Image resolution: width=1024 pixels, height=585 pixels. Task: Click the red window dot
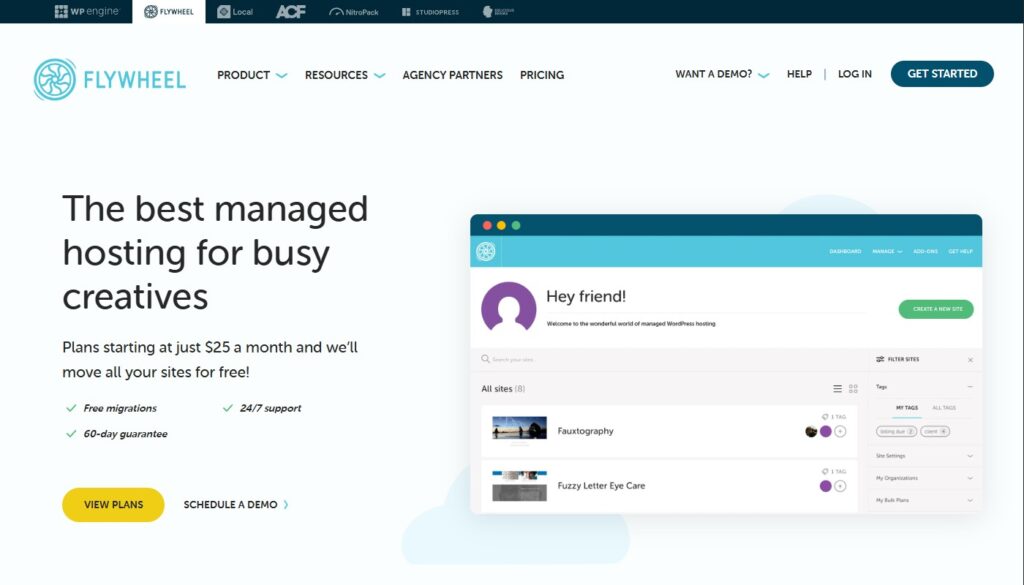[487, 225]
